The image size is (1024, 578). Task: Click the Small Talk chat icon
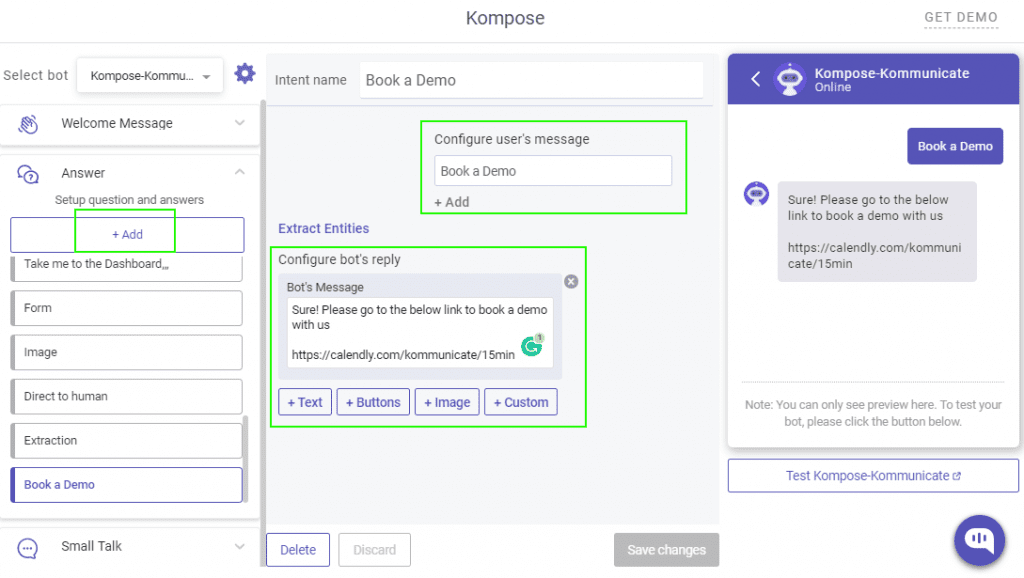coord(28,547)
